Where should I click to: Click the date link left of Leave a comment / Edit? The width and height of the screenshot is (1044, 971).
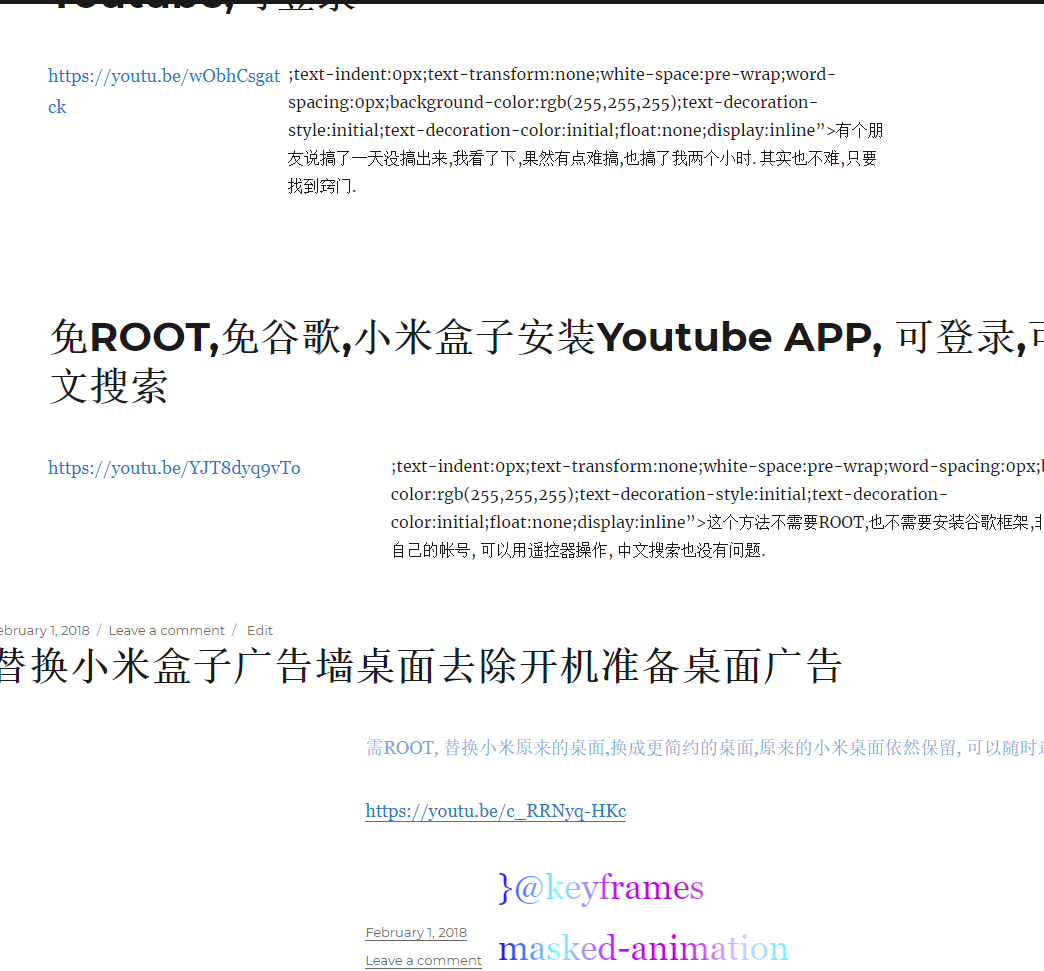click(x=45, y=631)
